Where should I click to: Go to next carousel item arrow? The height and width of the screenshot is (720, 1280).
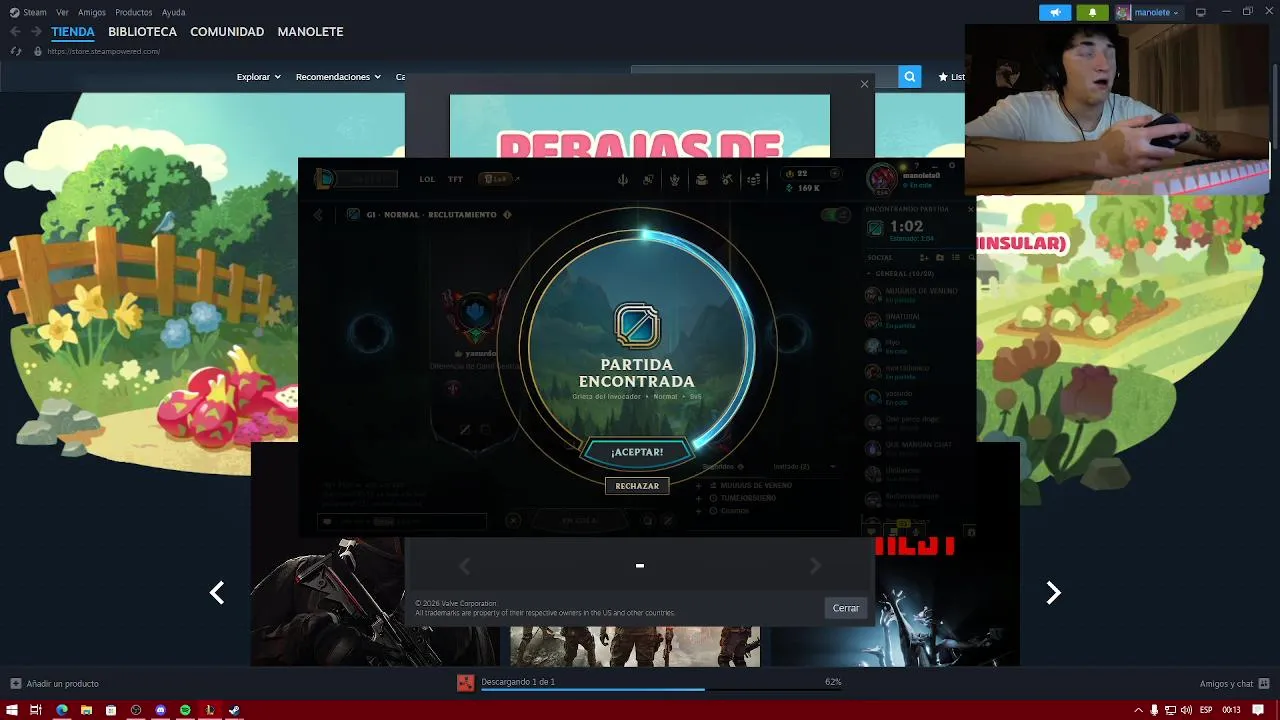point(1053,593)
